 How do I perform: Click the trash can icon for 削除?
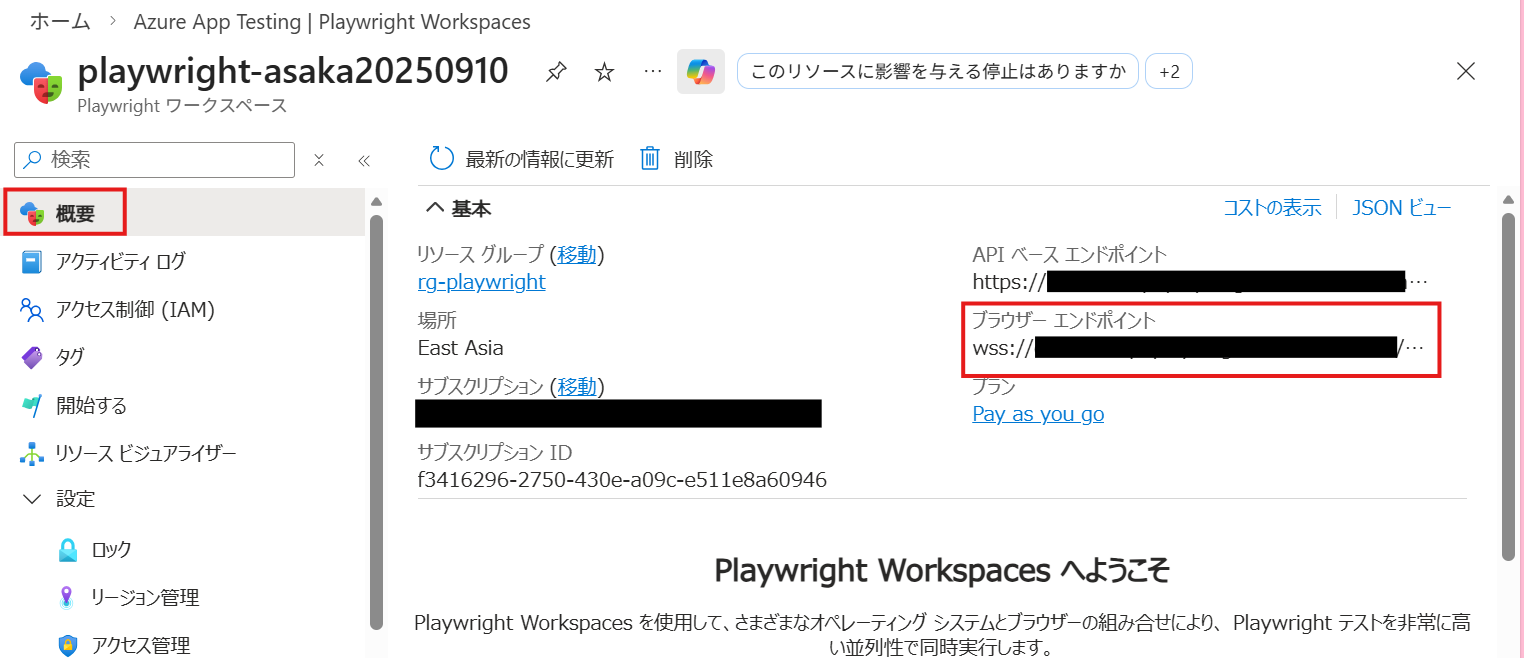coord(650,158)
